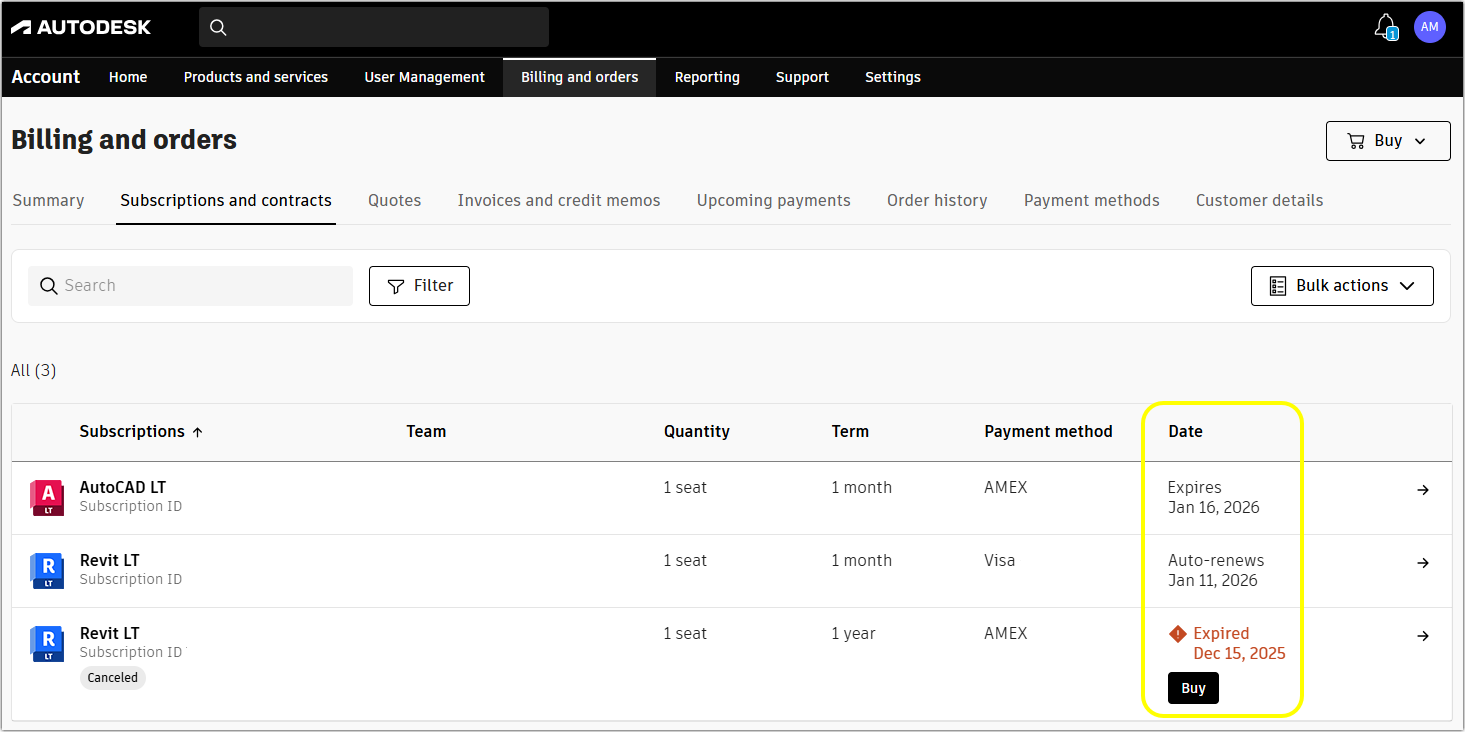Go to Products and services menu

(255, 77)
